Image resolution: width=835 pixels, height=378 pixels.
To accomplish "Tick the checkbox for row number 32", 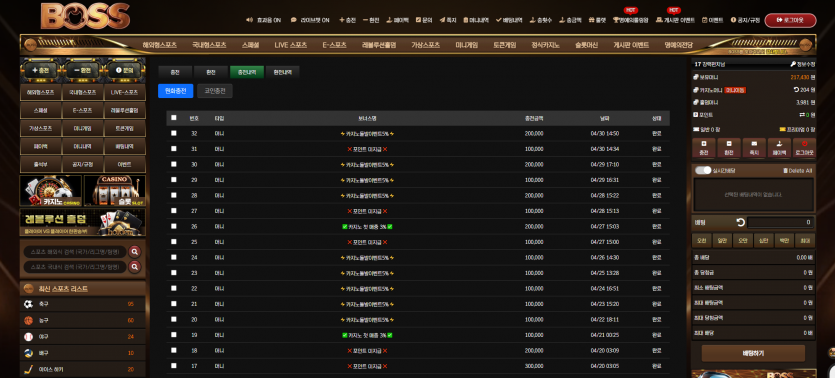I will click(x=174, y=133).
